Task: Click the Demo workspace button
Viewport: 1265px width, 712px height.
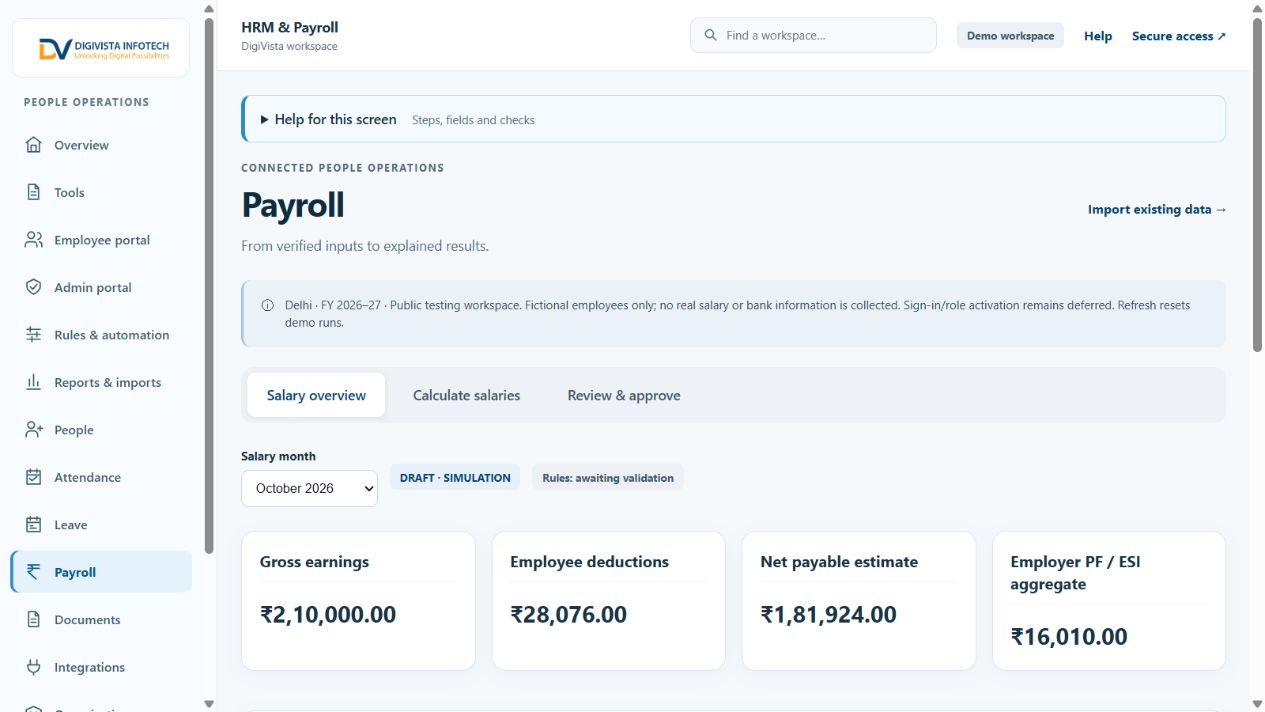Action: pyautogui.click(x=1010, y=36)
